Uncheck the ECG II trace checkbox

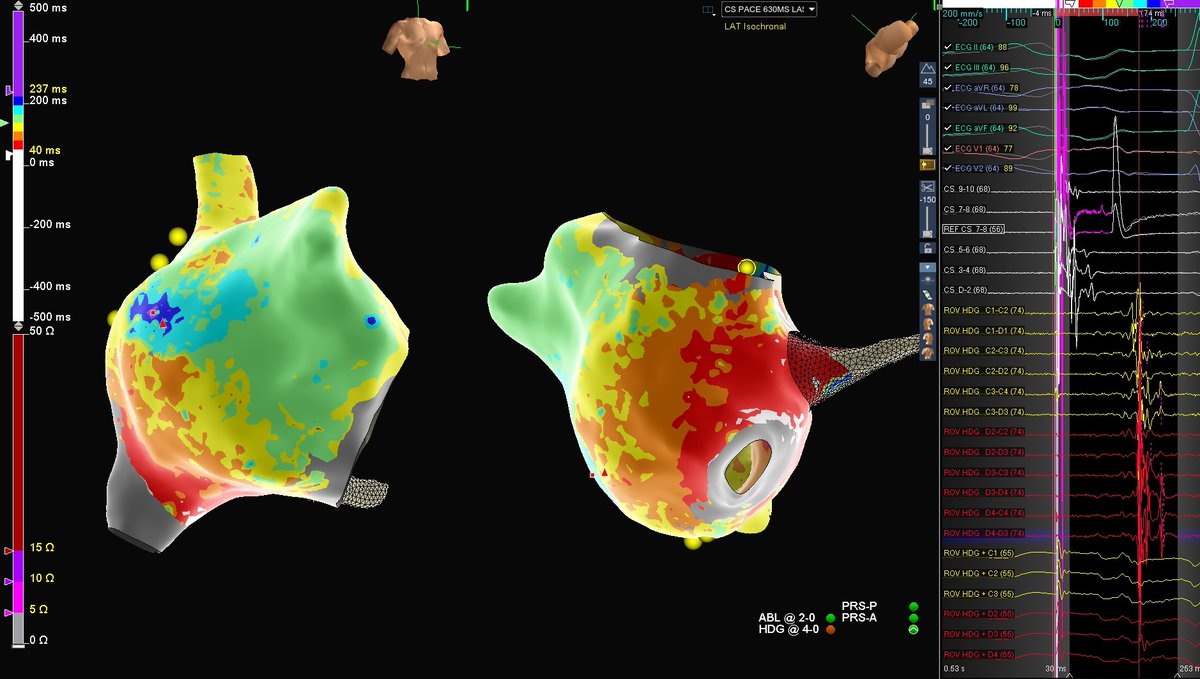pos(947,47)
